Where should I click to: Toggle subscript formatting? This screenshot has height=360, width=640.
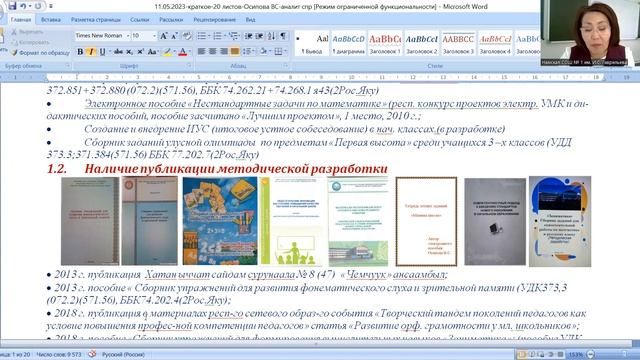(129, 51)
